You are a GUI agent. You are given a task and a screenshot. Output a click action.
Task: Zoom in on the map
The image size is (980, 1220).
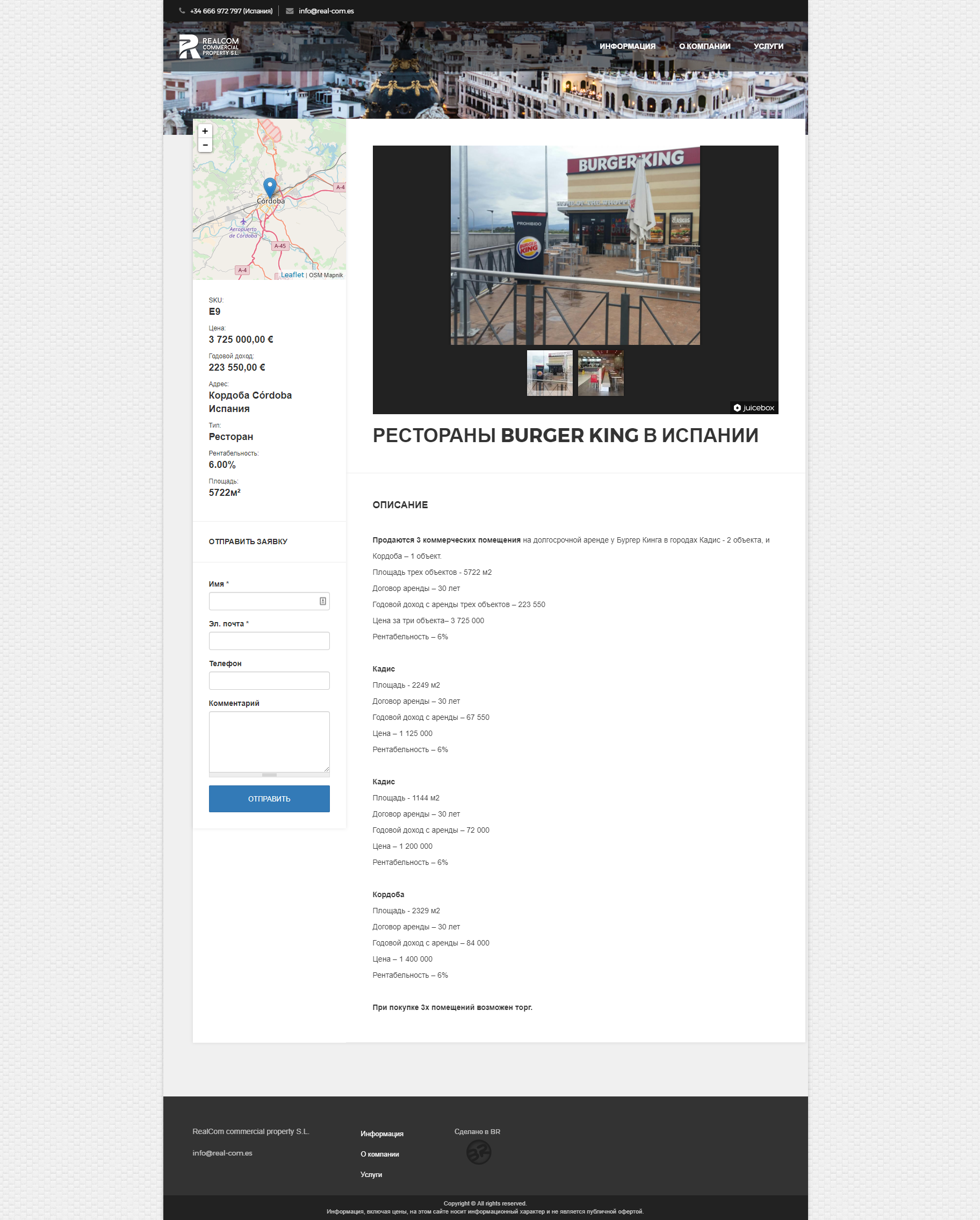click(x=205, y=131)
